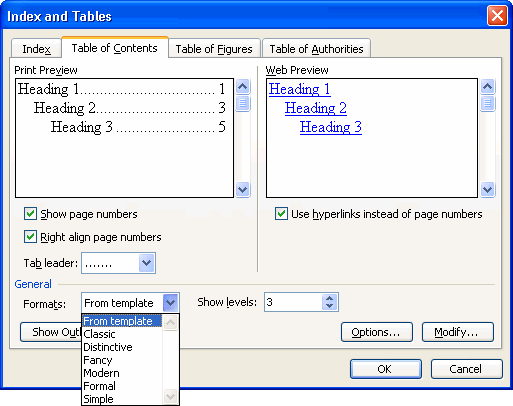Close the Index and Tables dialog
513x406 pixels.
tap(497, 16)
